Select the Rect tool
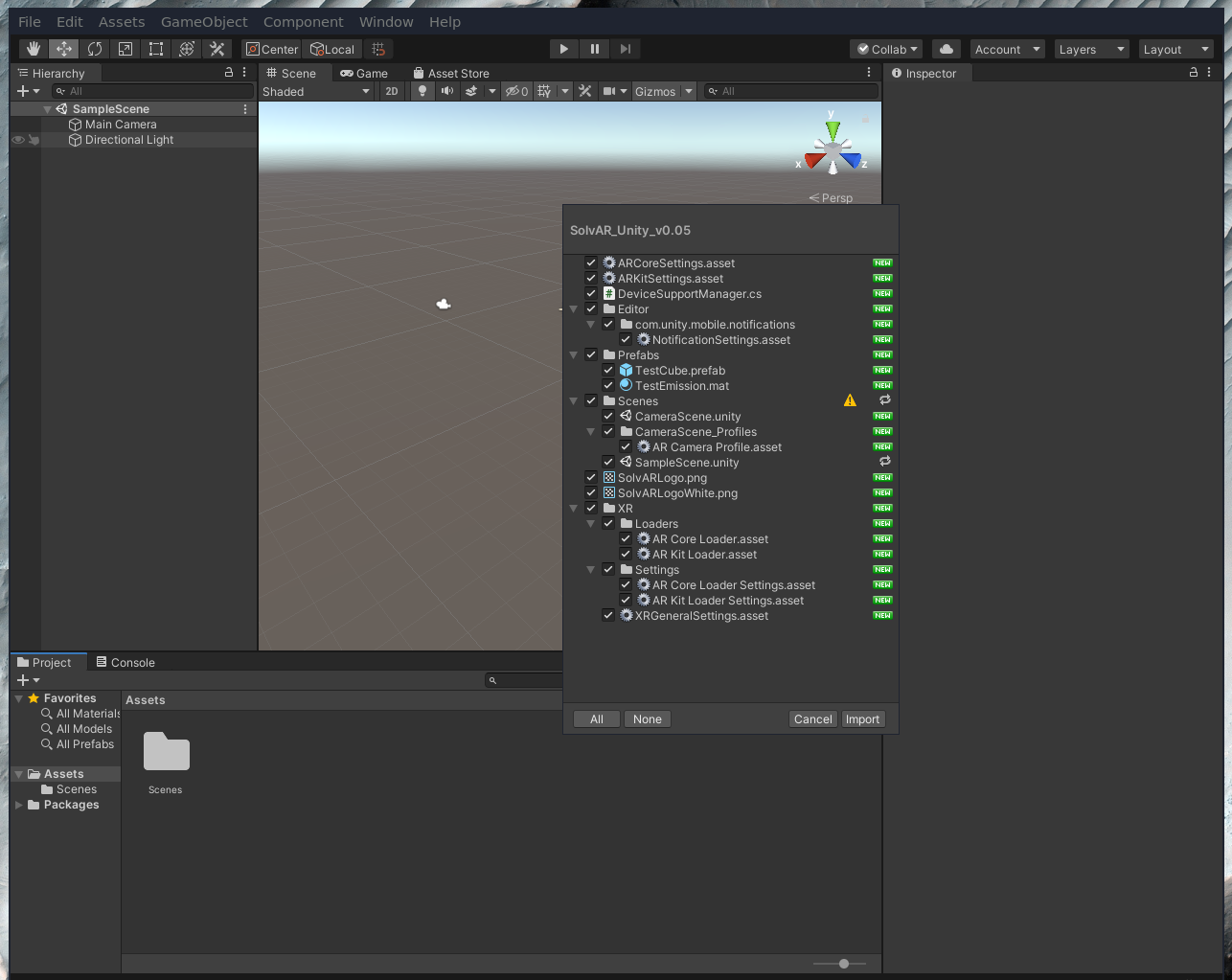Image resolution: width=1232 pixels, height=980 pixels. tap(156, 49)
